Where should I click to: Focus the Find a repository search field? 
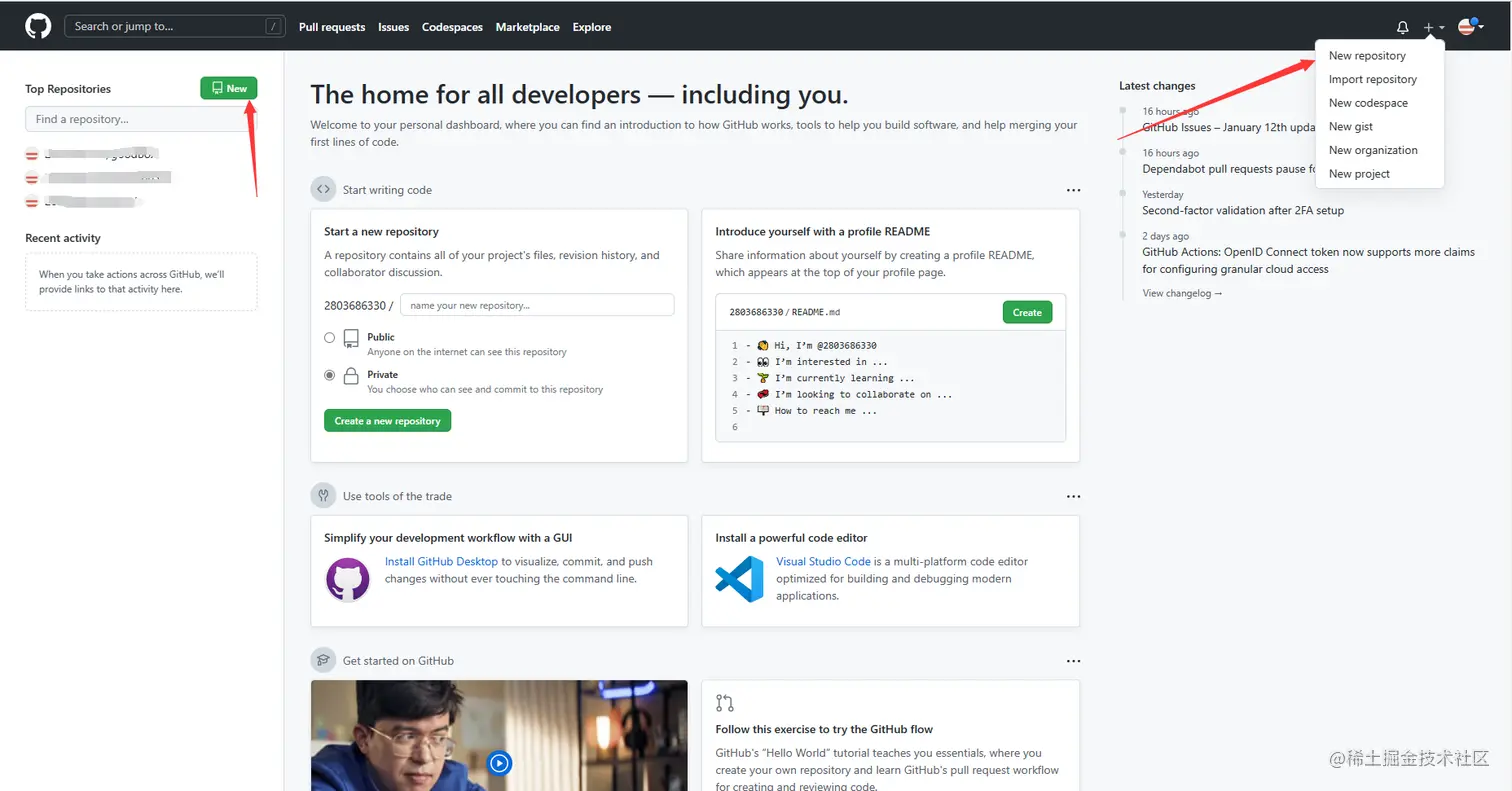[x=141, y=120]
